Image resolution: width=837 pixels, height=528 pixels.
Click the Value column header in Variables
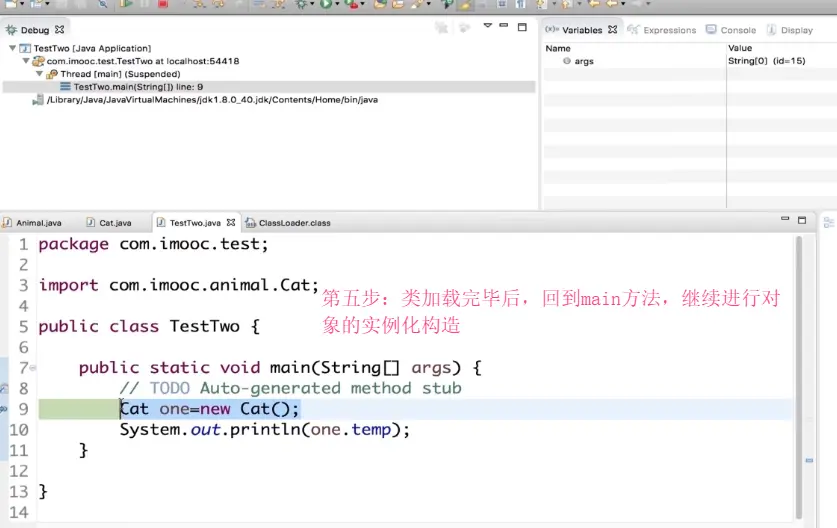[740, 48]
